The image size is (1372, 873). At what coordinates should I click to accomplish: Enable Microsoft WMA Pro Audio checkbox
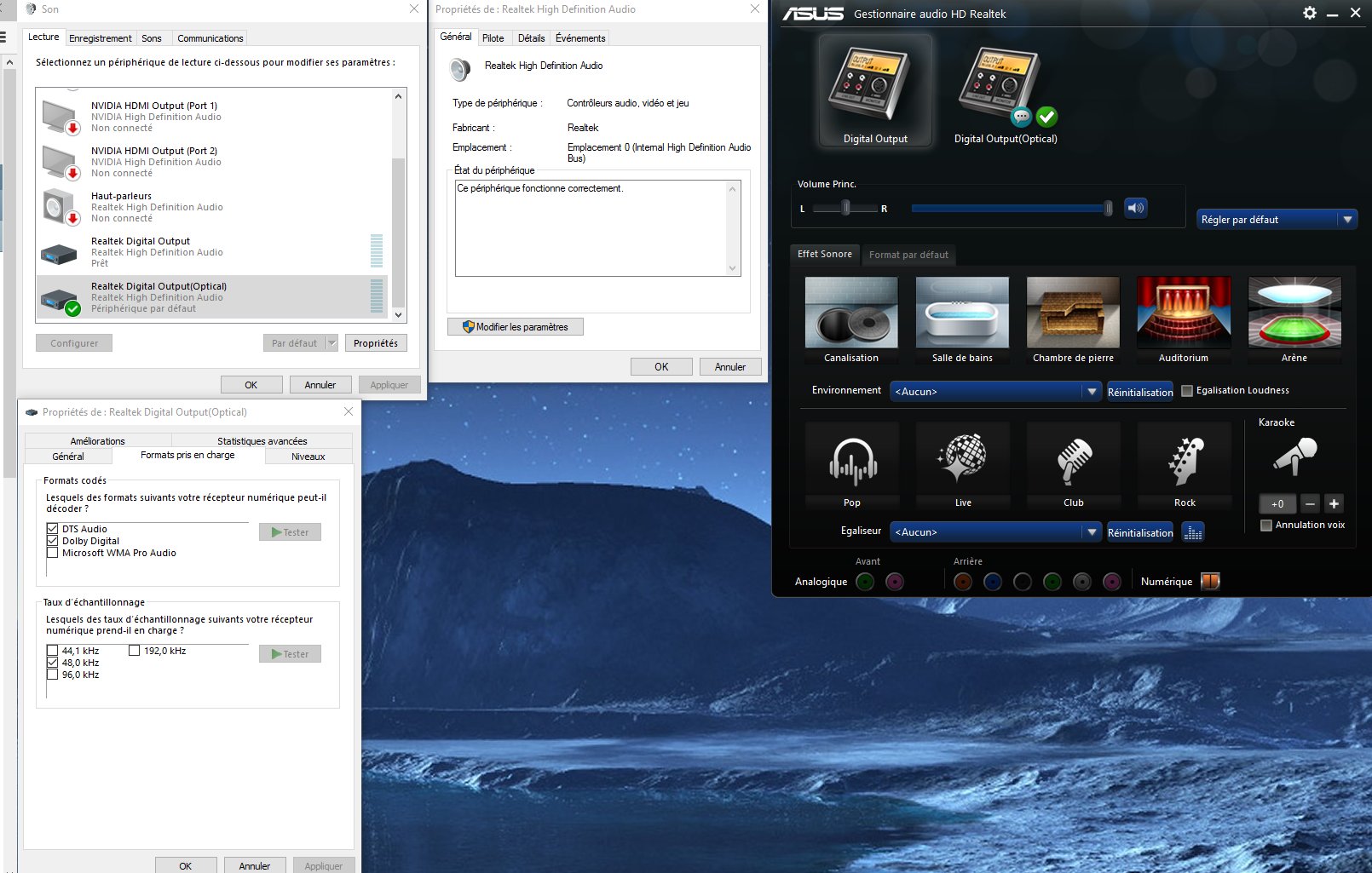click(x=53, y=553)
